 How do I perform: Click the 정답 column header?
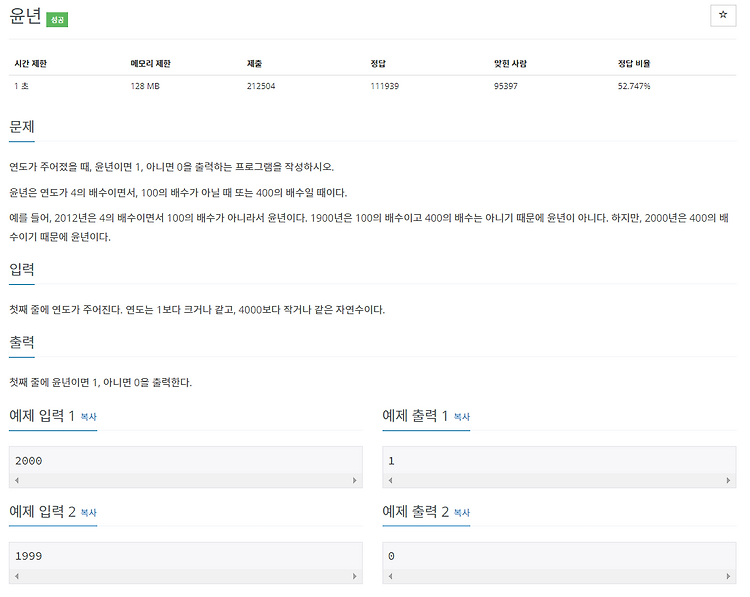(378, 64)
